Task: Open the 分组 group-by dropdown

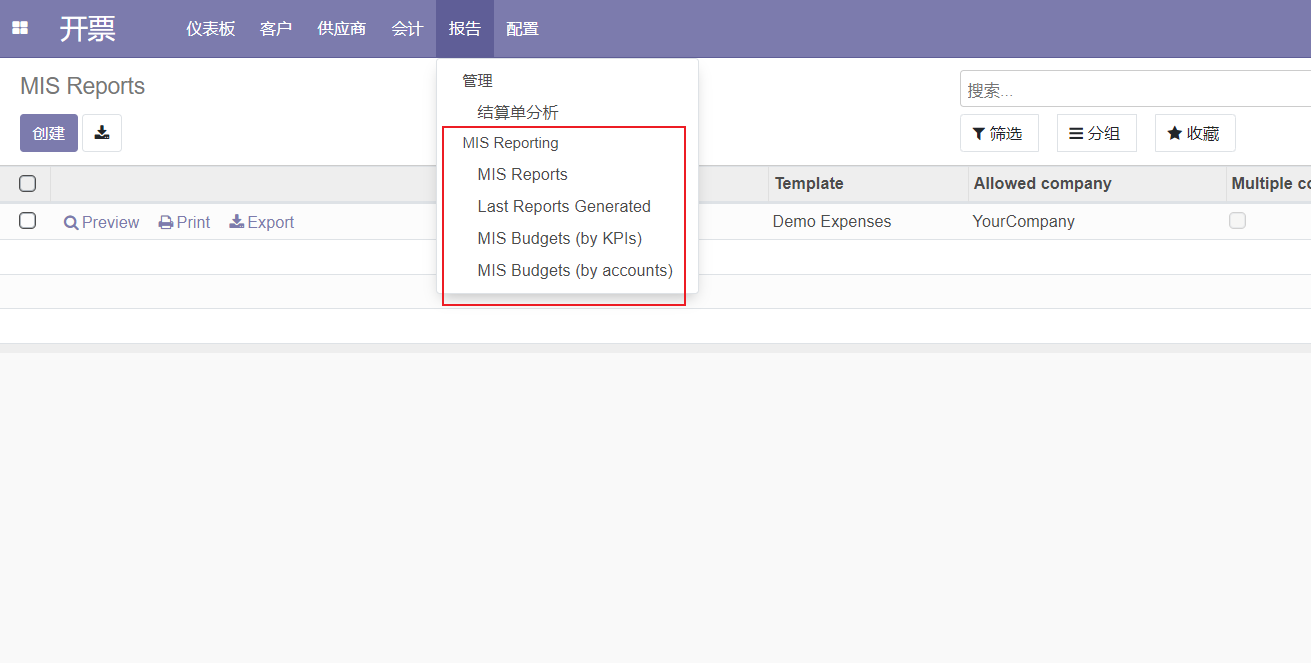Action: (x=1096, y=133)
